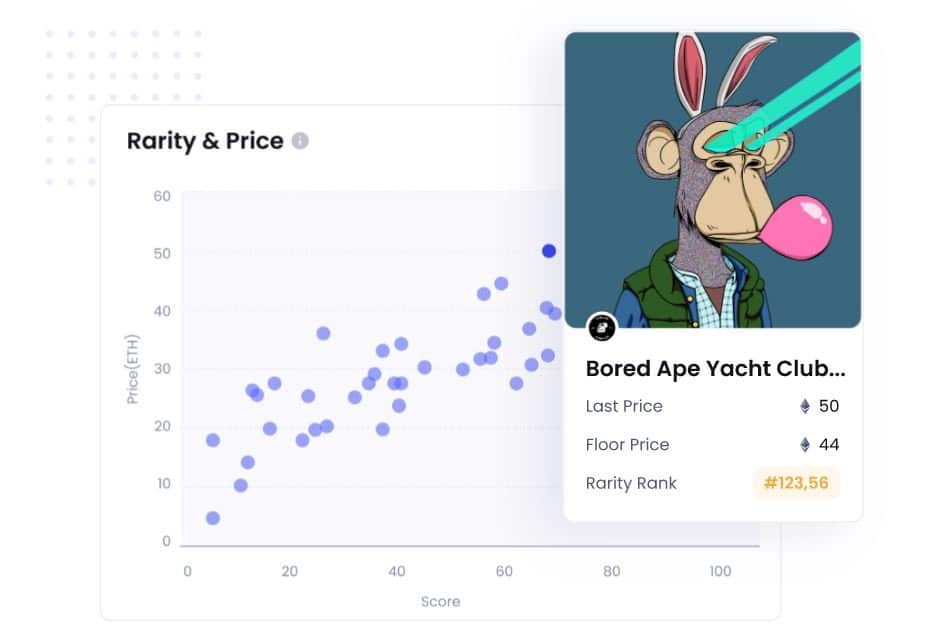932x634 pixels.
Task: Click the Ethereum icon next to Floor Price
Action: tap(805, 444)
